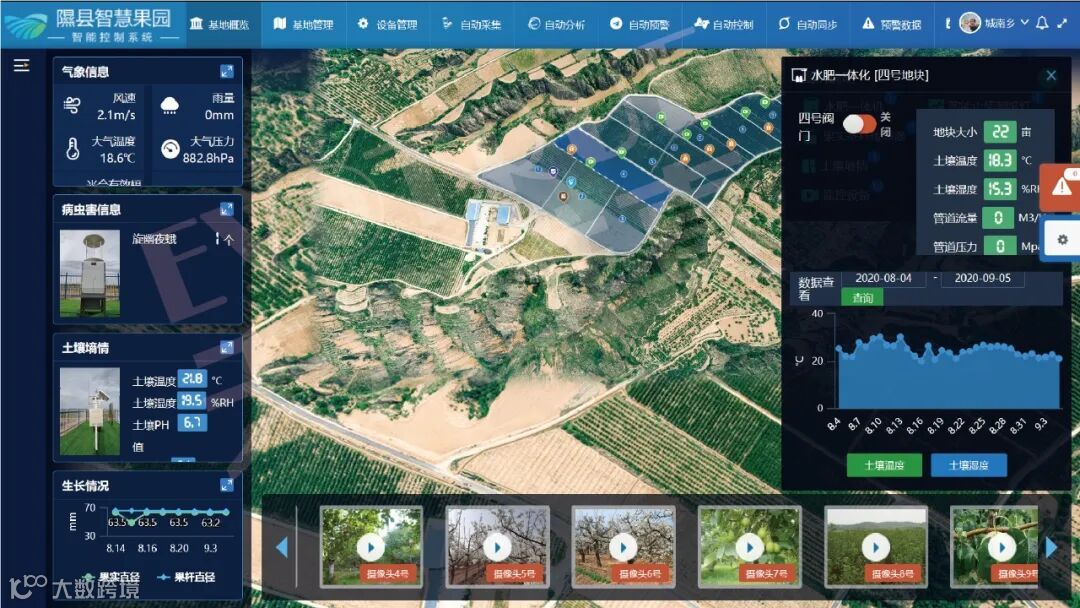Open the 自动采集 menu
Screen dimensions: 1080x608
coord(471,24)
